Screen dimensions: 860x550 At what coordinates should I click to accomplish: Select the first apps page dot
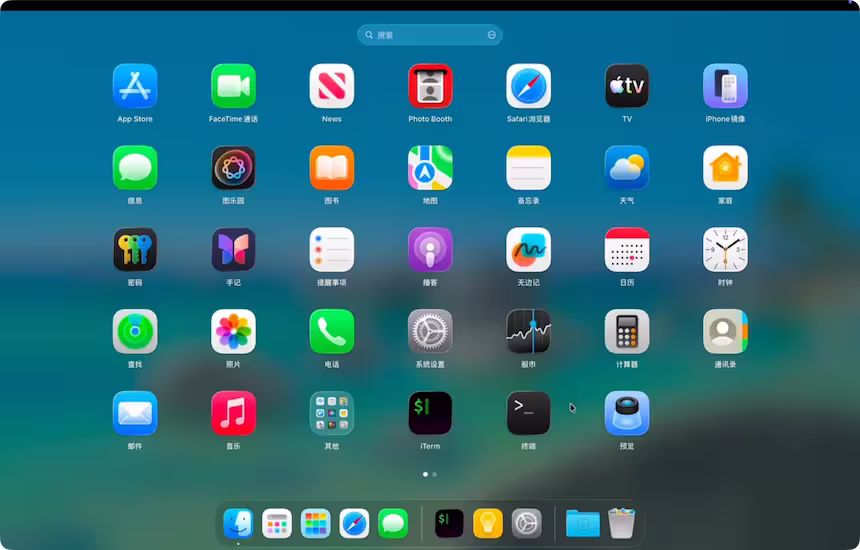point(426,474)
